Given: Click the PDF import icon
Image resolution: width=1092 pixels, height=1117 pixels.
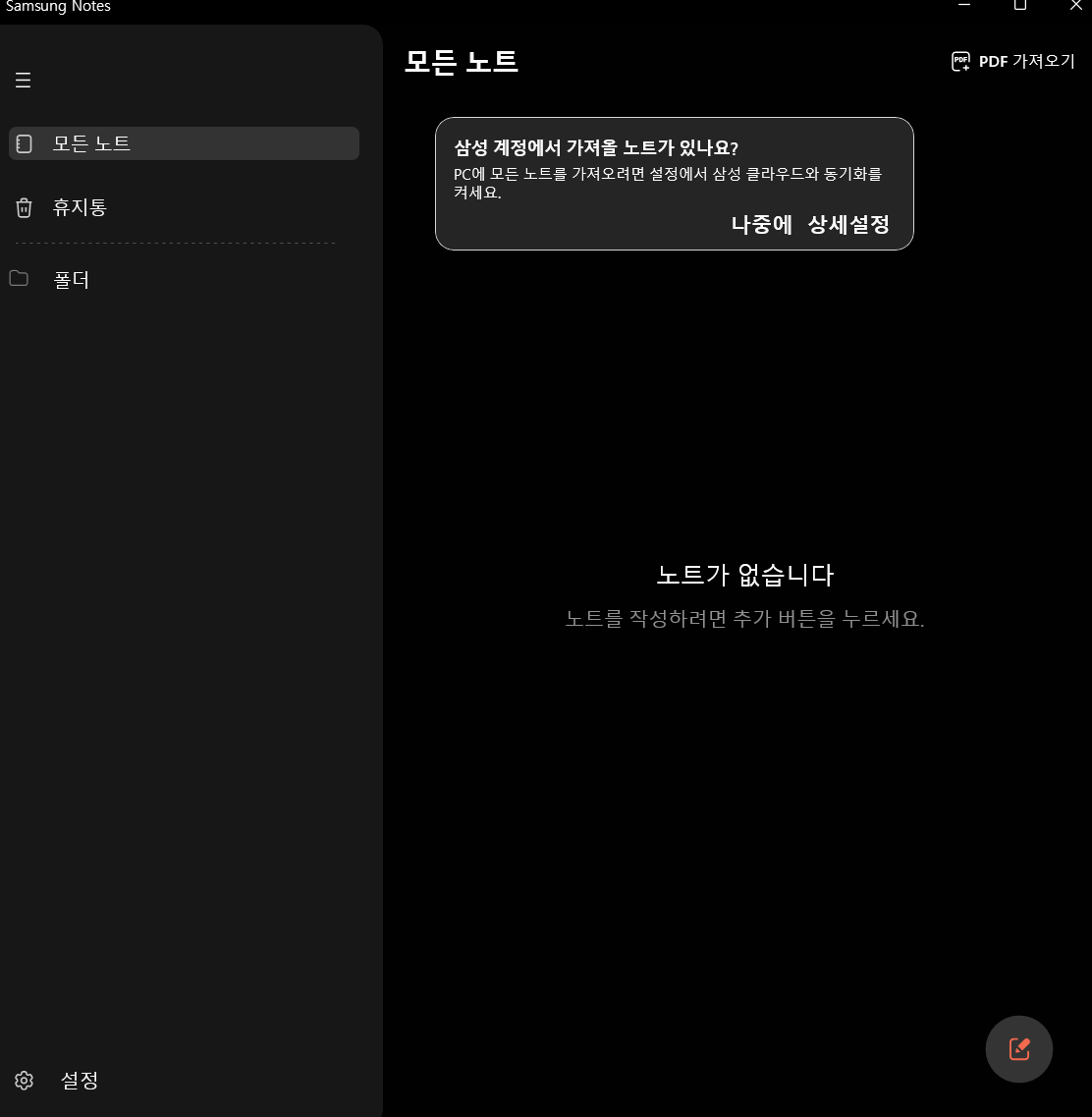Looking at the screenshot, I should pos(960,61).
